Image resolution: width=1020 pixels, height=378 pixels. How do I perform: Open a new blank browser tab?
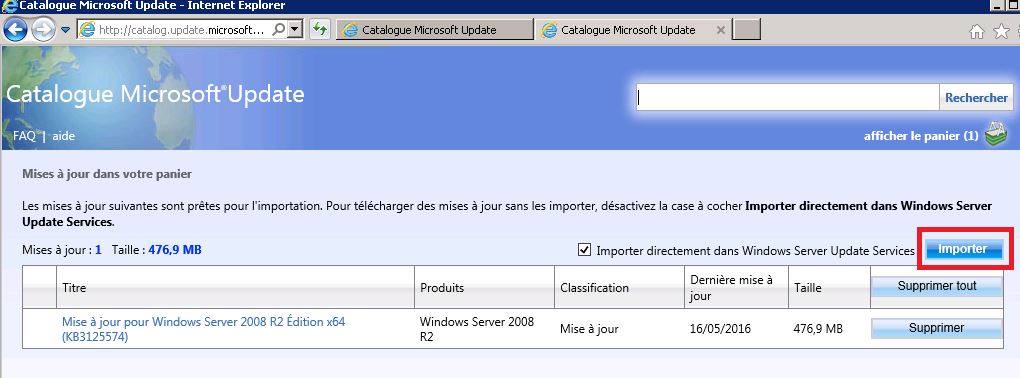(746, 30)
